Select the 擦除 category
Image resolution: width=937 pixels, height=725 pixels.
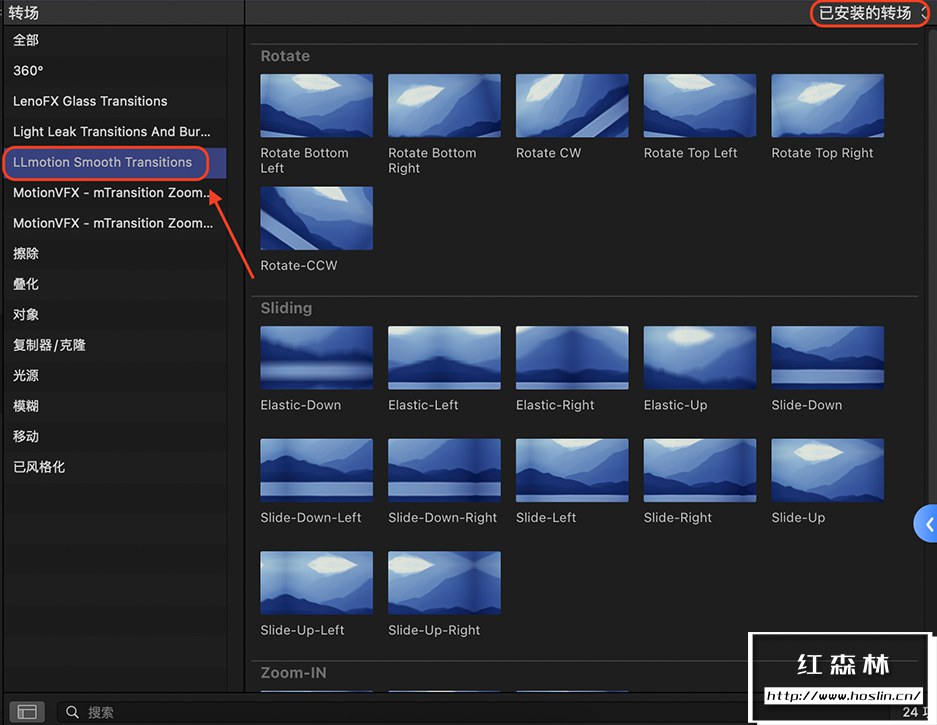point(26,254)
